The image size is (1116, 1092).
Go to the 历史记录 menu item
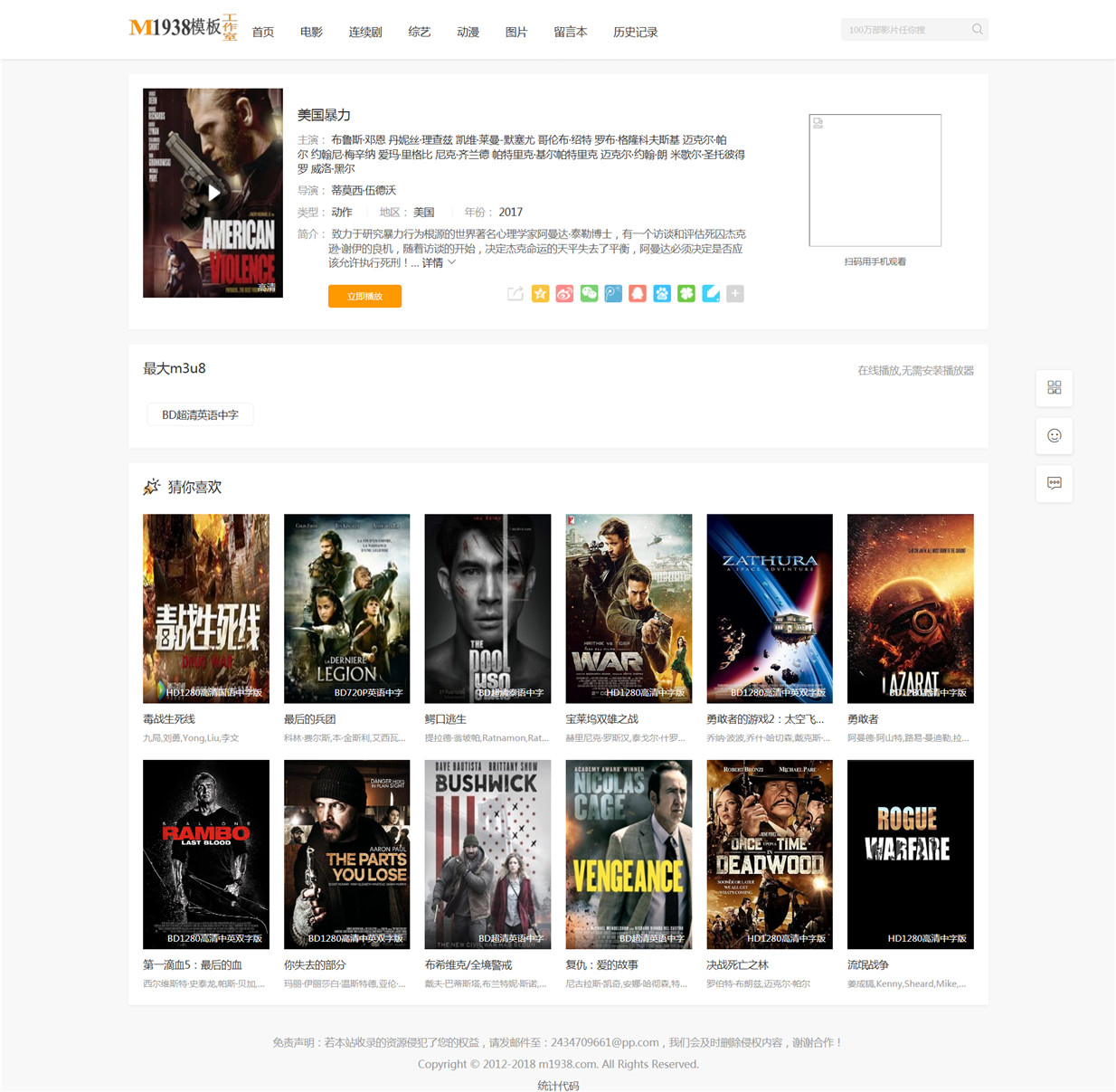635,32
